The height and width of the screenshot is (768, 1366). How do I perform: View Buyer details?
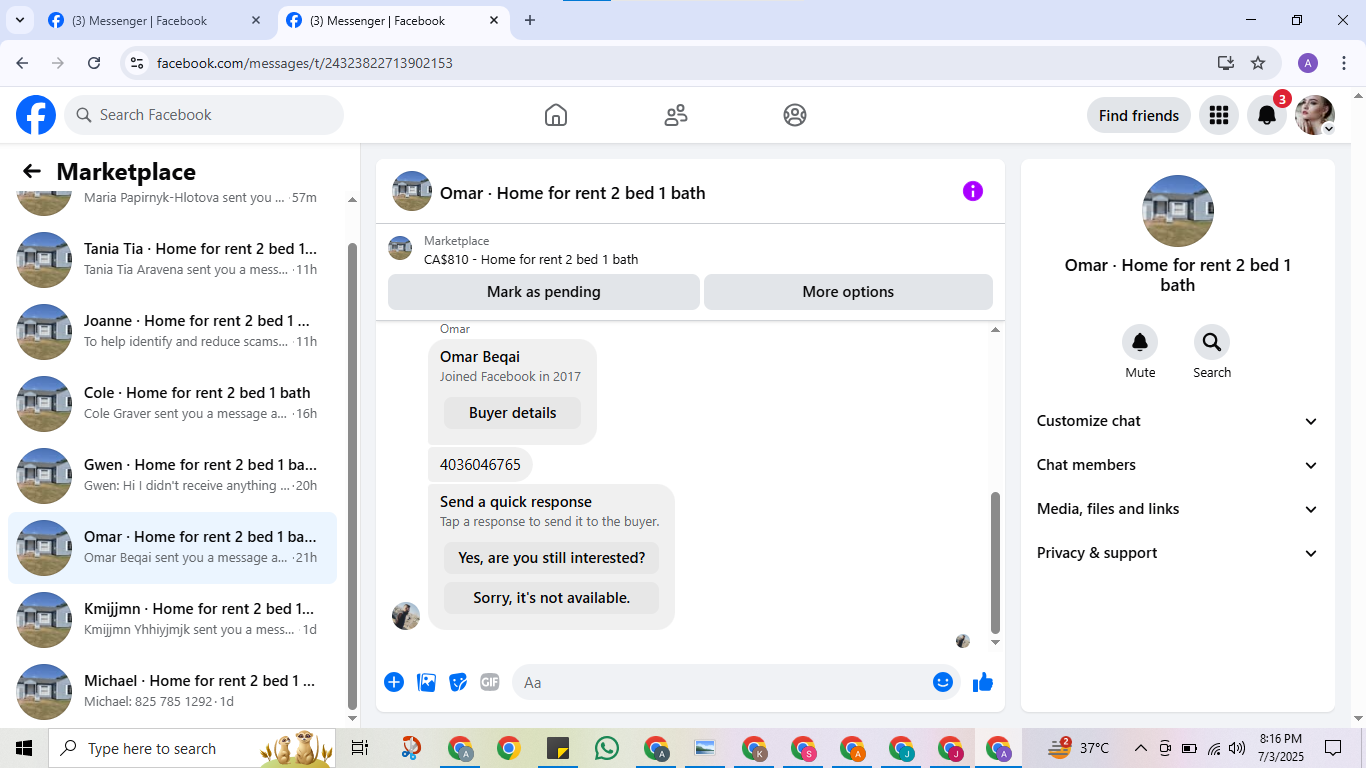point(512,413)
